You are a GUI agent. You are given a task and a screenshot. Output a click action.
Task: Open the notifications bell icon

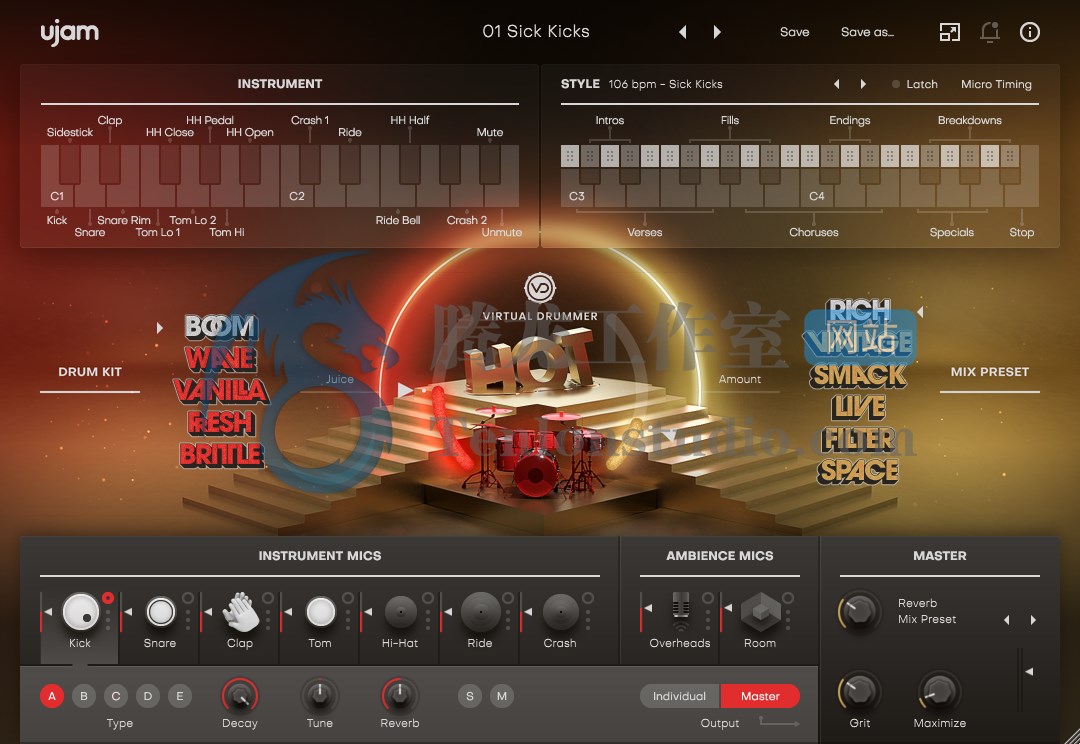[x=990, y=32]
